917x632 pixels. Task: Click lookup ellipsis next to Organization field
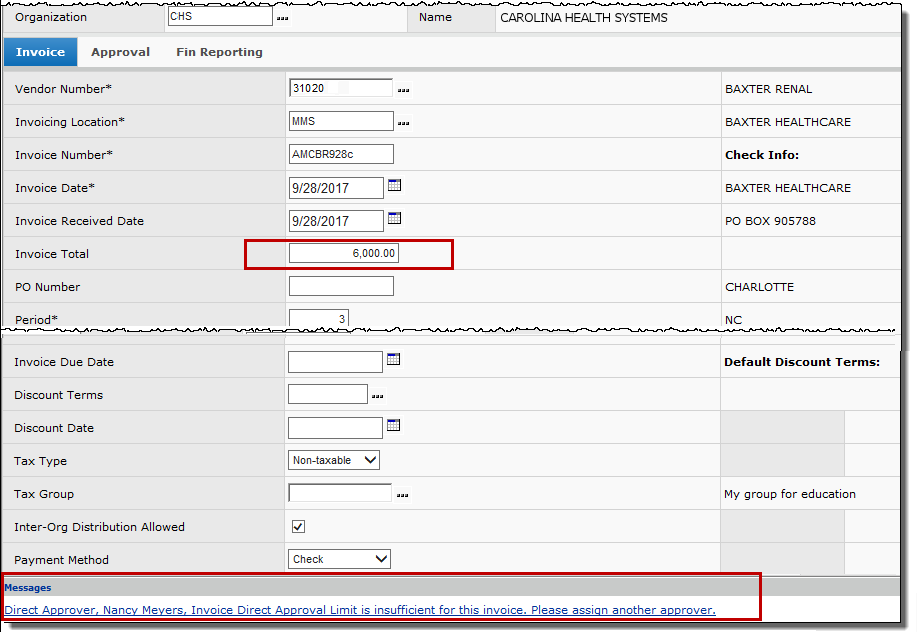click(x=282, y=19)
